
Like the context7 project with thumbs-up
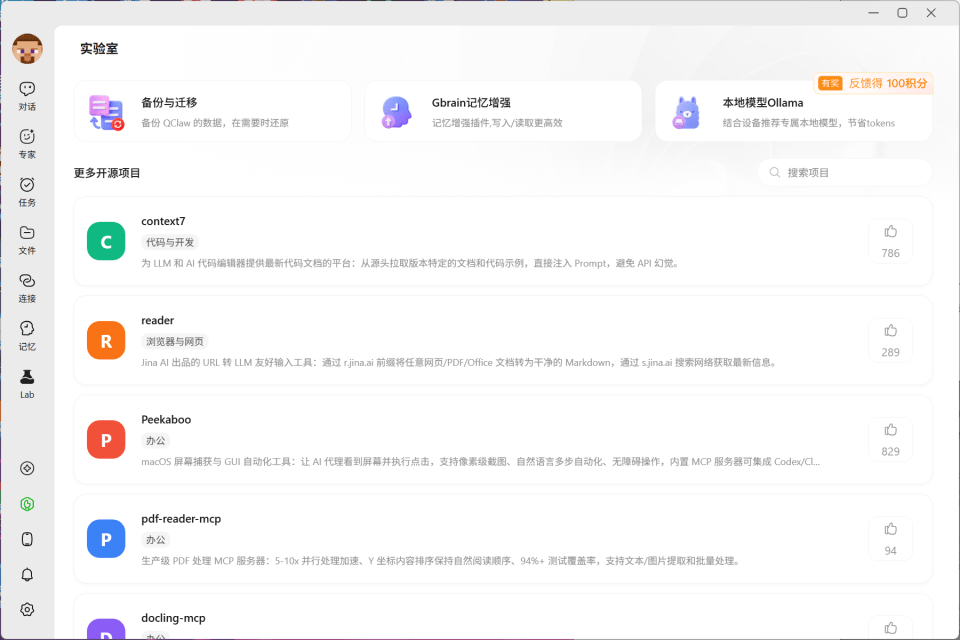[890, 232]
